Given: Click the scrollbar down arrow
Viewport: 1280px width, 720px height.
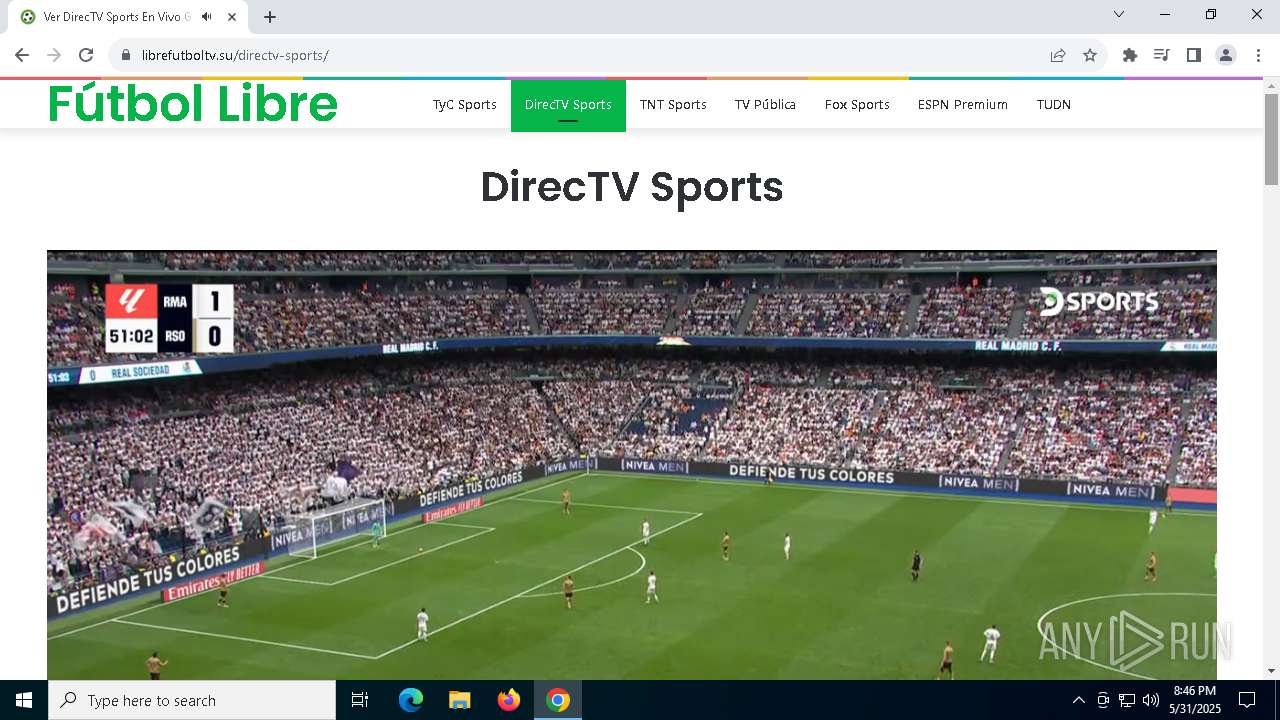Looking at the screenshot, I should point(1271,671).
